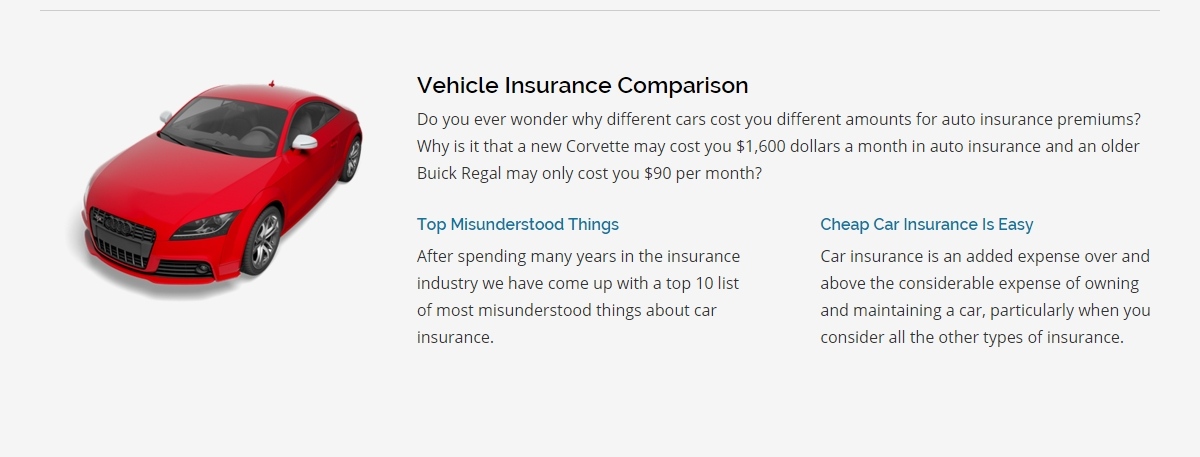Click the red car's front wheel

coord(264,241)
